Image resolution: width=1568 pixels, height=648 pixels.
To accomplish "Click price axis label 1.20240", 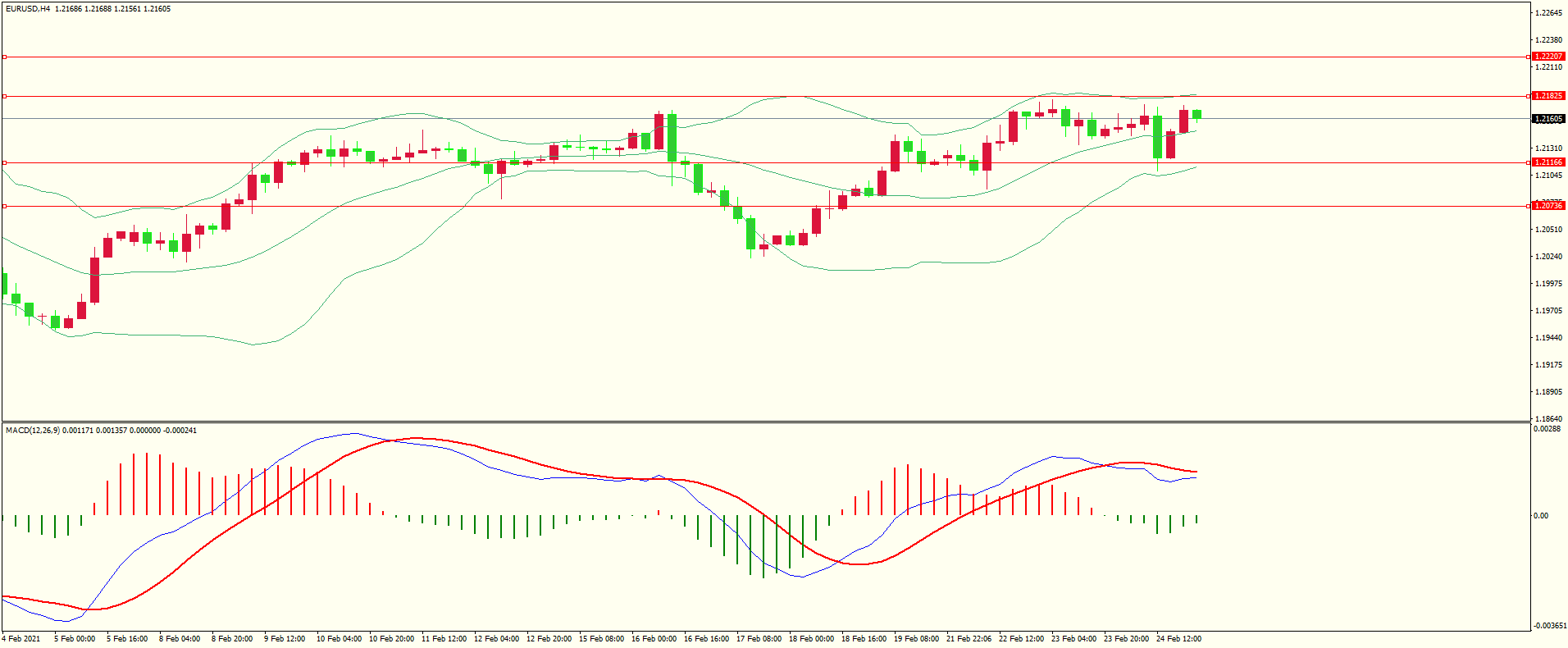I will point(1548,257).
